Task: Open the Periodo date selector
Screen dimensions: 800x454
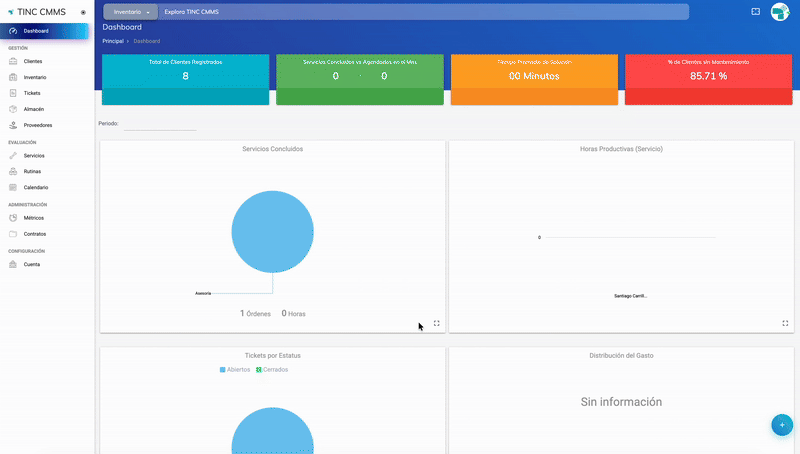Action: (160, 124)
